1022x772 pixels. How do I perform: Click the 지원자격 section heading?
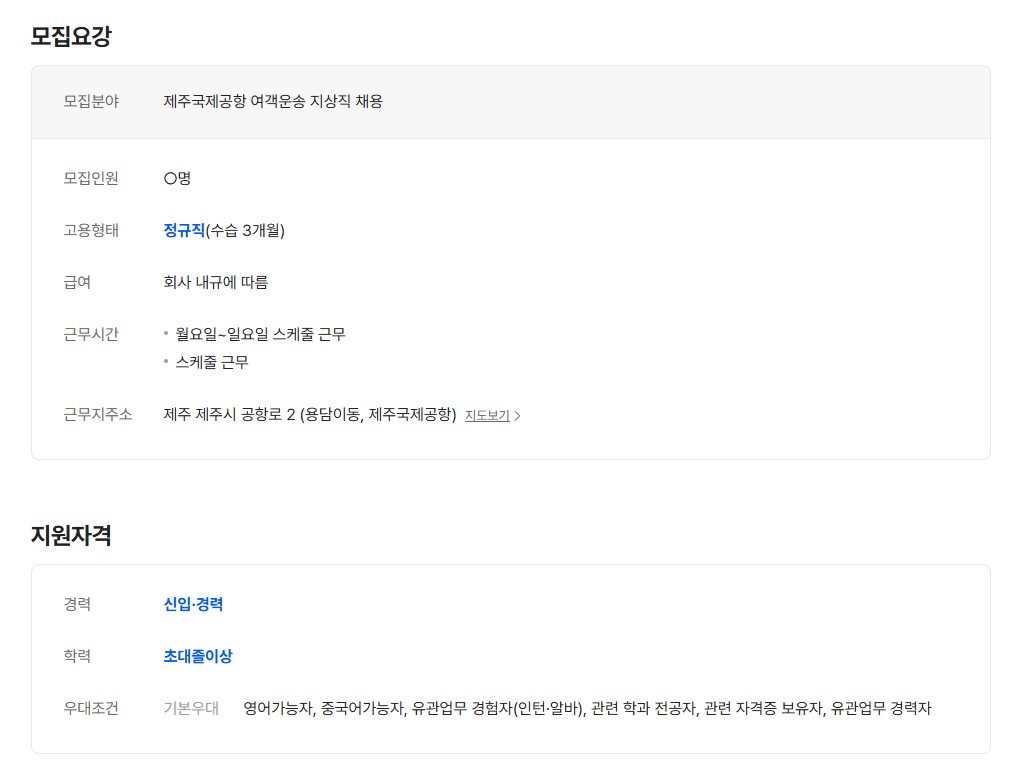pos(71,535)
